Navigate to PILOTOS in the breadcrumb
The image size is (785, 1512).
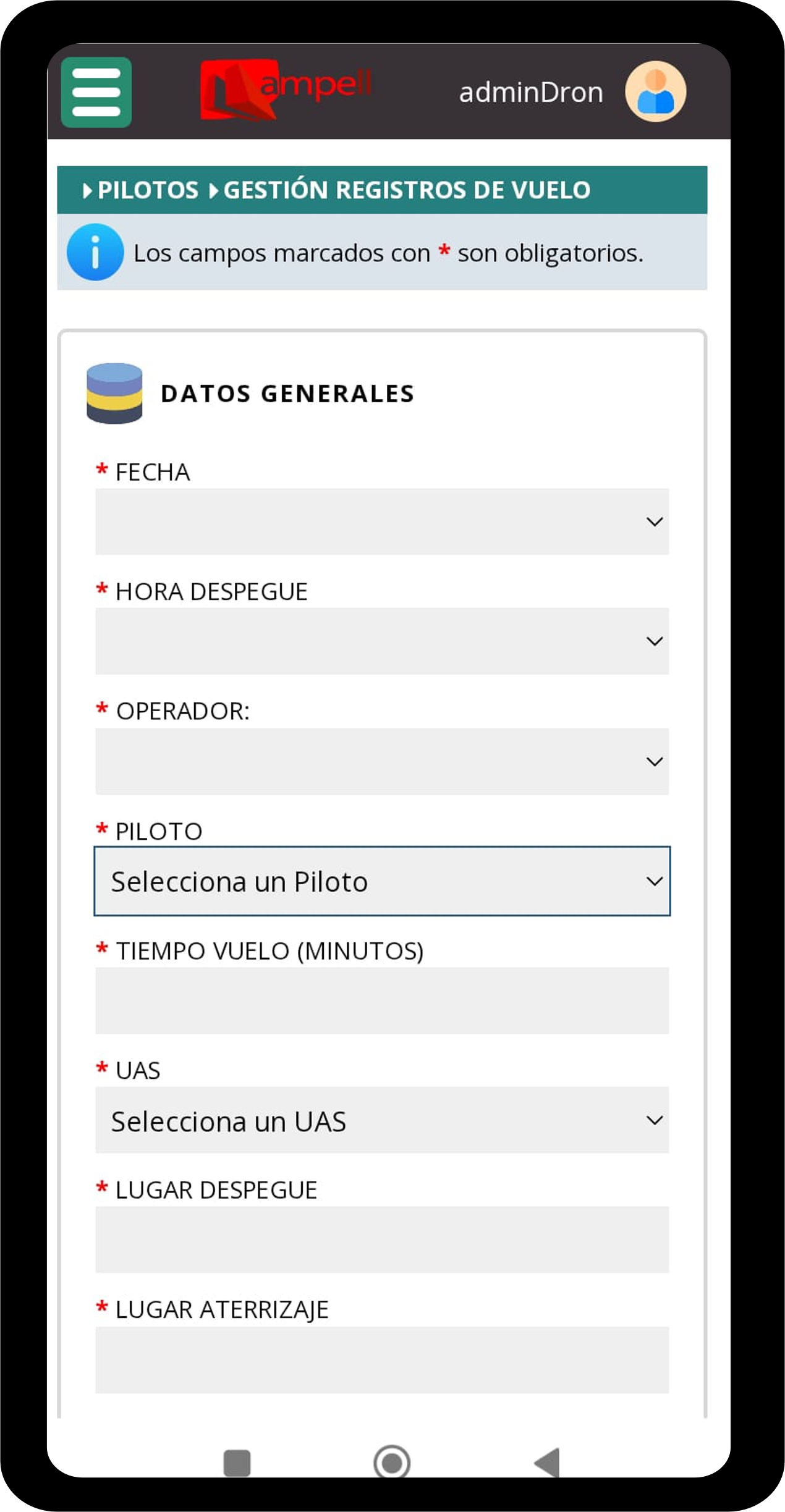pyautogui.click(x=146, y=190)
